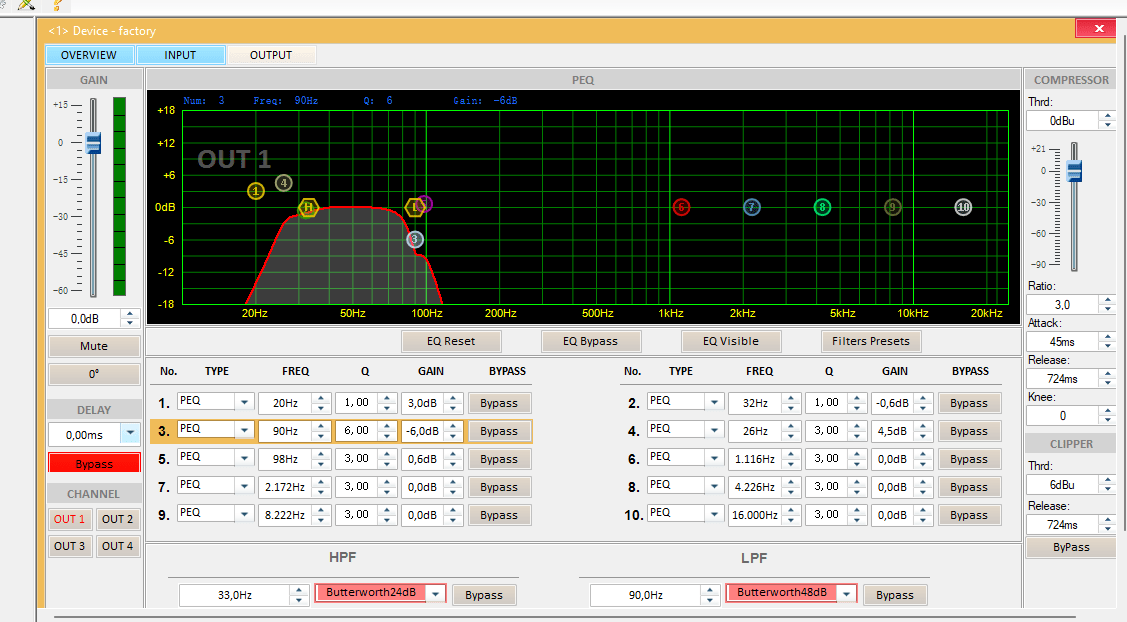Viewport: 1127px width, 622px height.
Task: Toggle the 0° phase button
Action: click(x=94, y=374)
